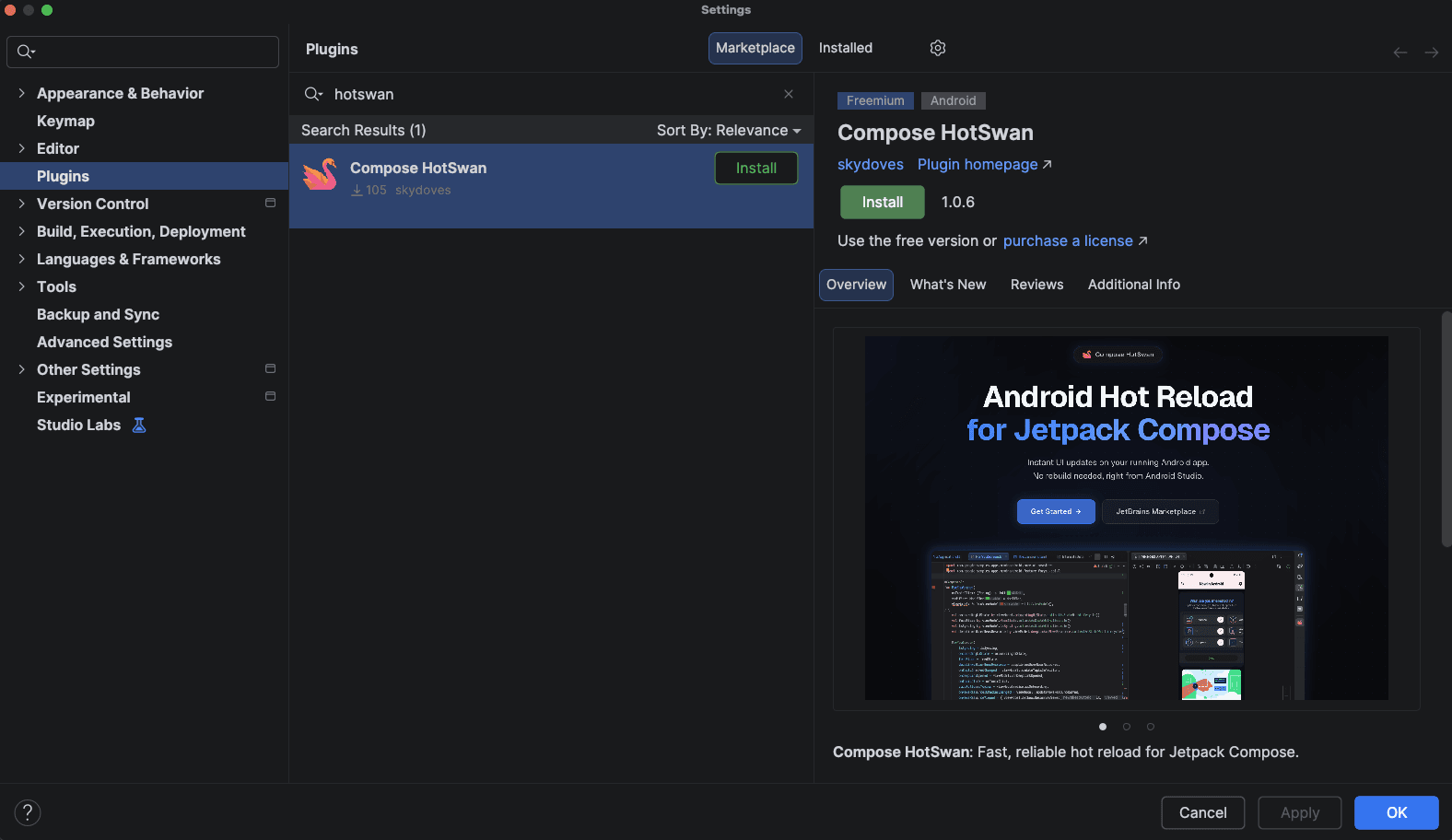Open the Additional Info tab
Screen dimensions: 1452x840
click(x=1134, y=285)
